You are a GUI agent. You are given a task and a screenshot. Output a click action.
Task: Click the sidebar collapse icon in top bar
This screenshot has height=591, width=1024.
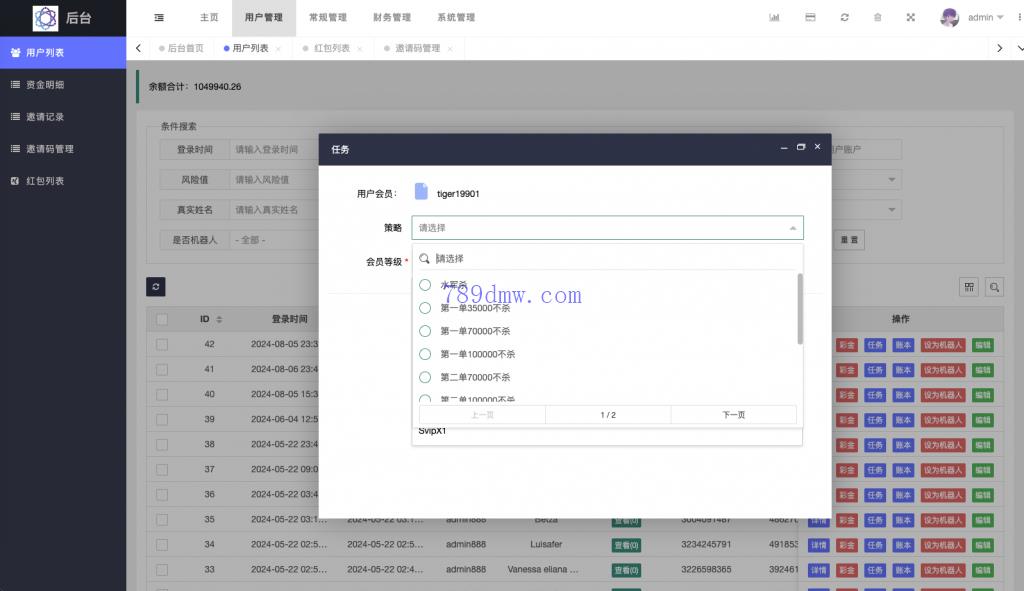(x=160, y=17)
